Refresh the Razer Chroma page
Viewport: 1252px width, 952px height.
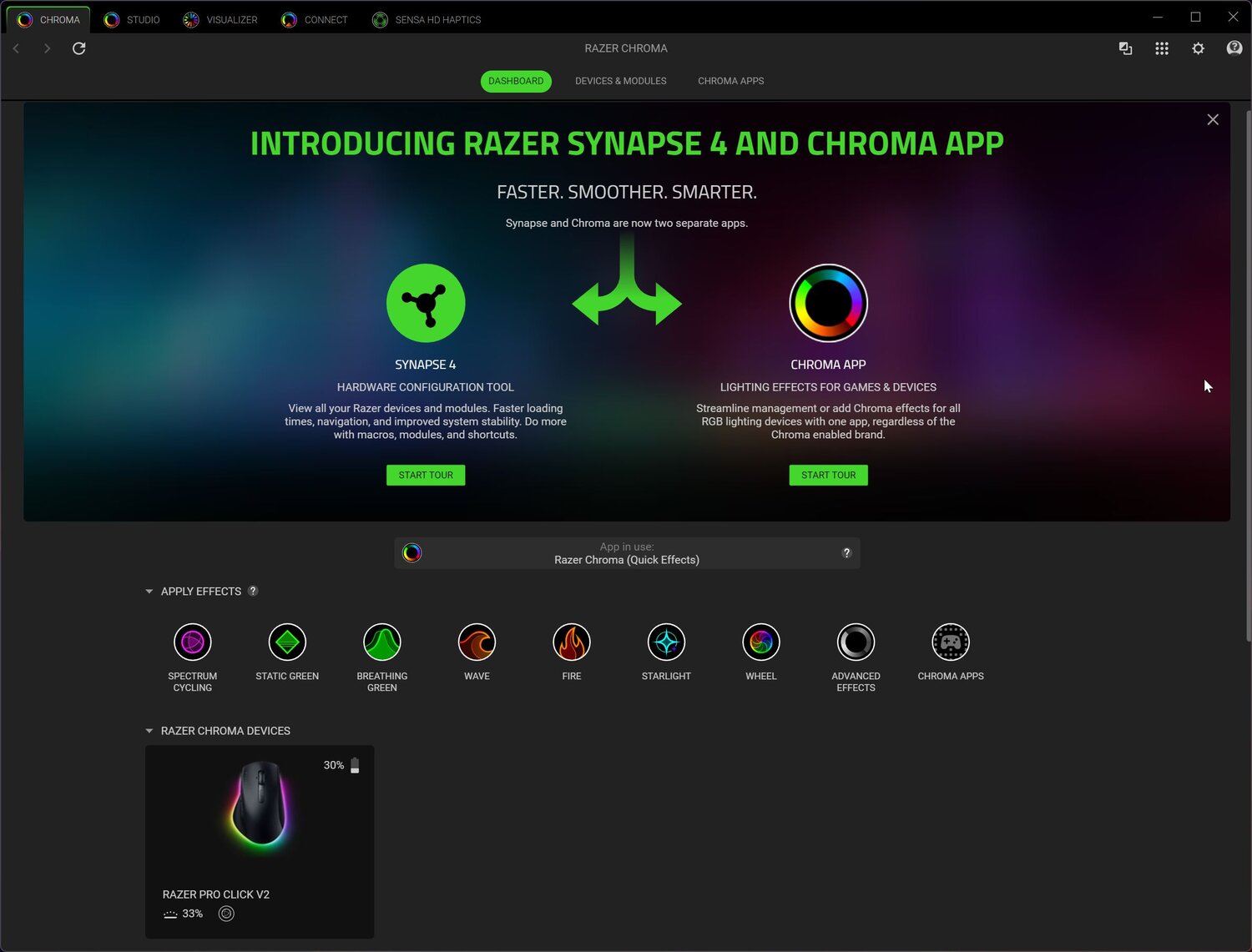(79, 48)
